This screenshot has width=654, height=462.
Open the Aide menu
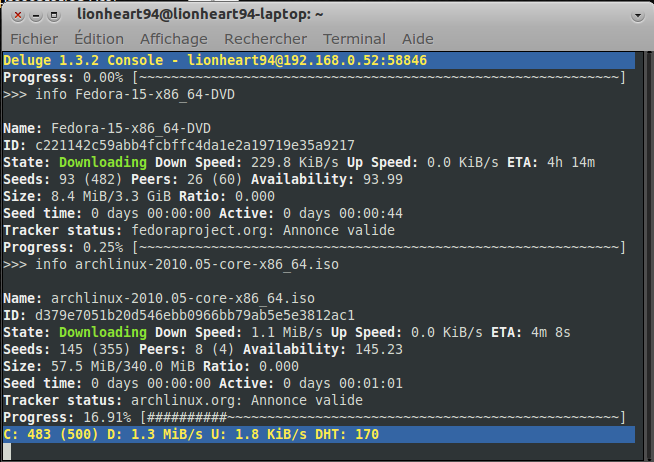coord(418,39)
